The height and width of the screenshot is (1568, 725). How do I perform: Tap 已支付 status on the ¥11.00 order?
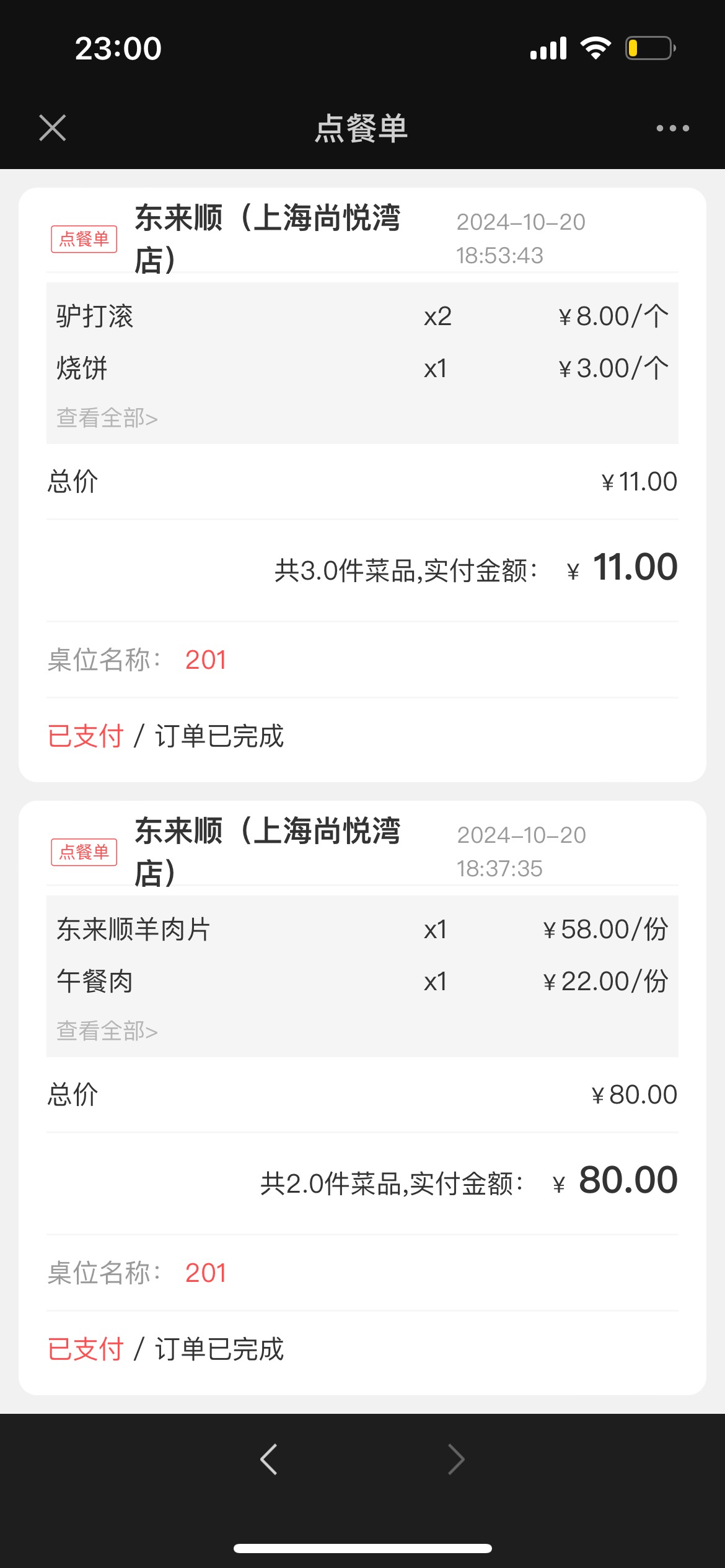point(86,736)
